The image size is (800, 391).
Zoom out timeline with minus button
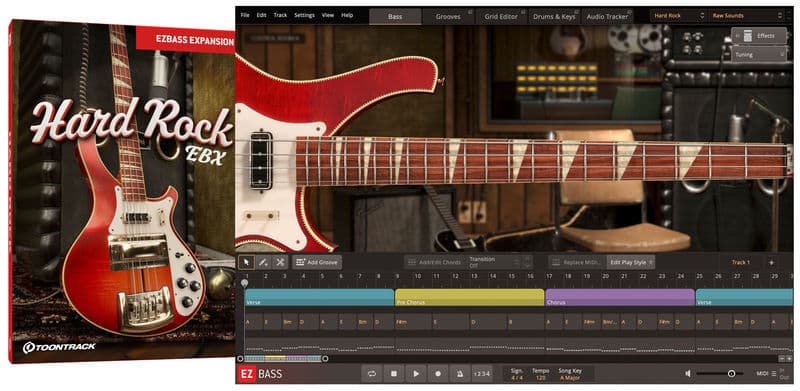[x=781, y=359]
